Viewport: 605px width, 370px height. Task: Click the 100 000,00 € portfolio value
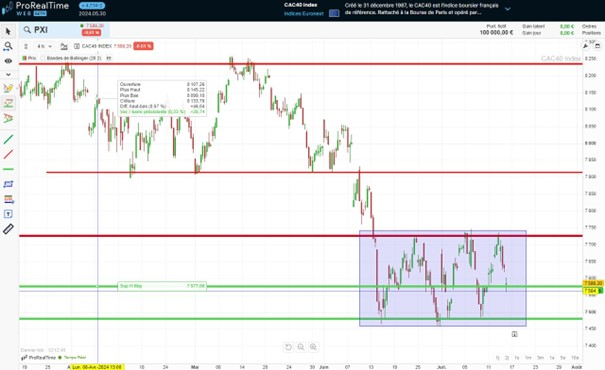496,33
